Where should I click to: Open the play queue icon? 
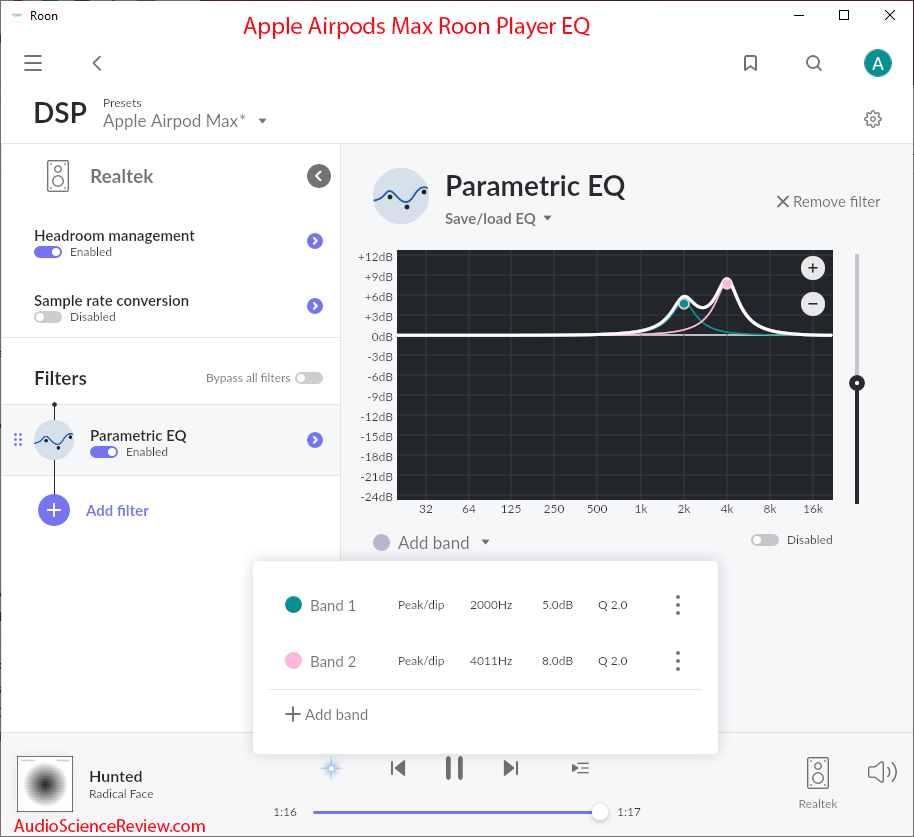click(581, 768)
